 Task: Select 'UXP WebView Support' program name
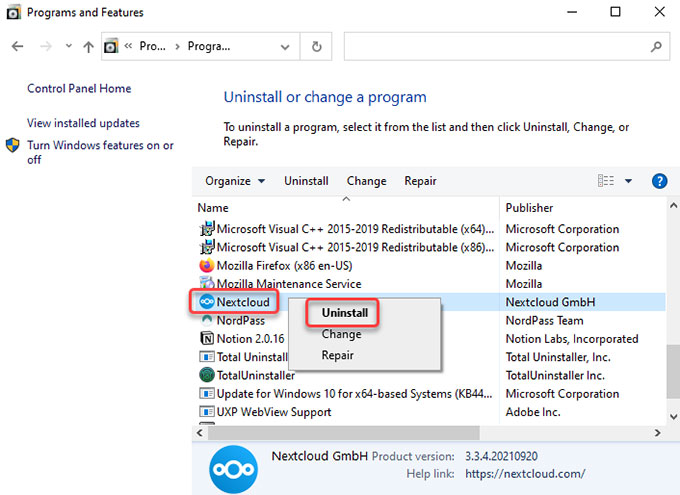tap(274, 412)
